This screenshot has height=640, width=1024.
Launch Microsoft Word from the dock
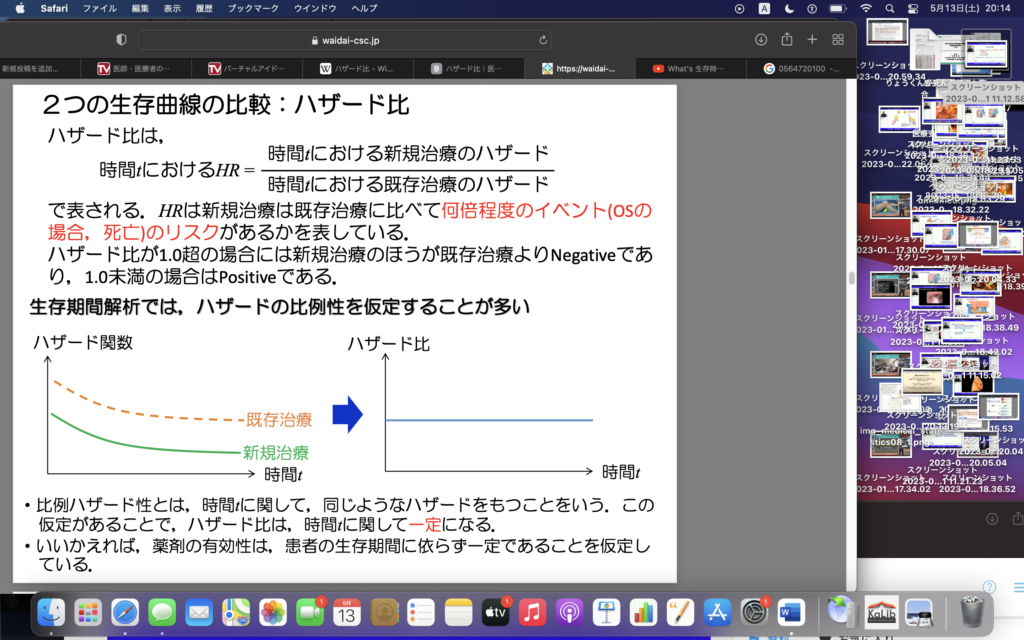(790, 611)
